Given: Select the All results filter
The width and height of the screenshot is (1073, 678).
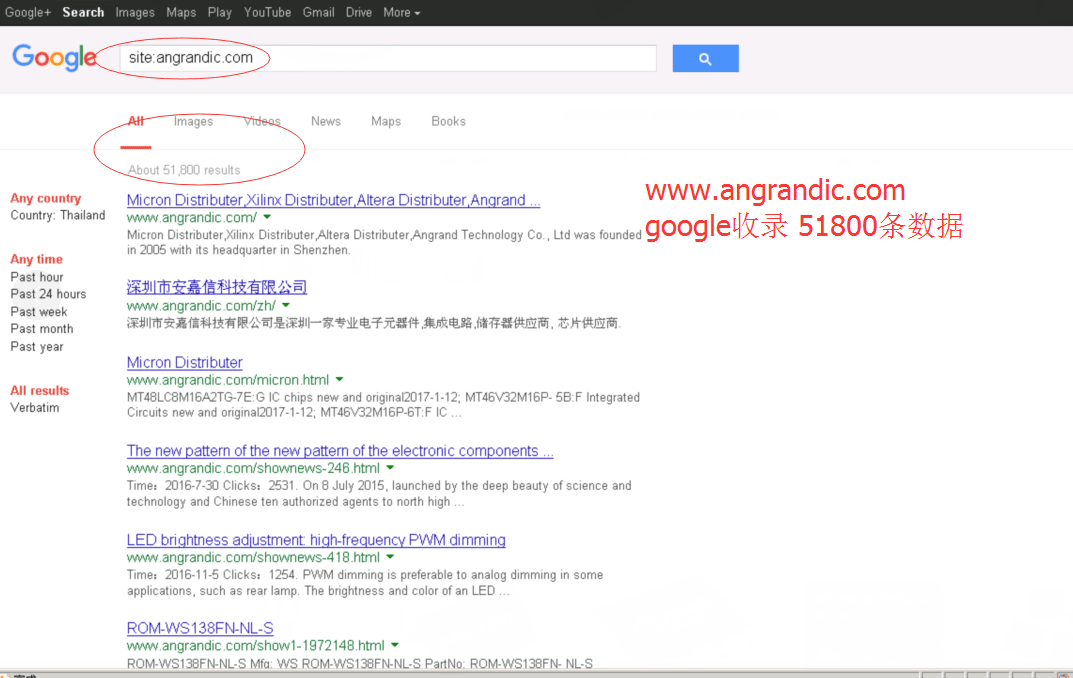Looking at the screenshot, I should tap(40, 391).
